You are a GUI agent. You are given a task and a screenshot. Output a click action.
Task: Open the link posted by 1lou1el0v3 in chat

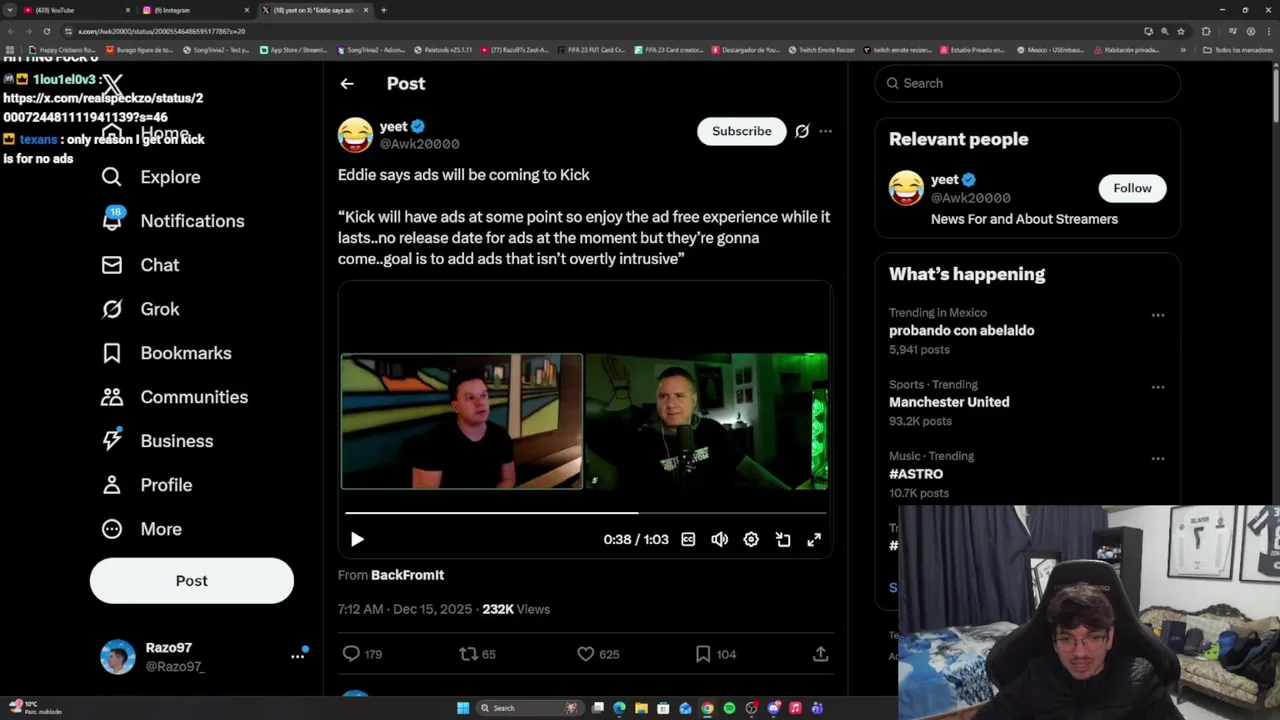pos(103,107)
